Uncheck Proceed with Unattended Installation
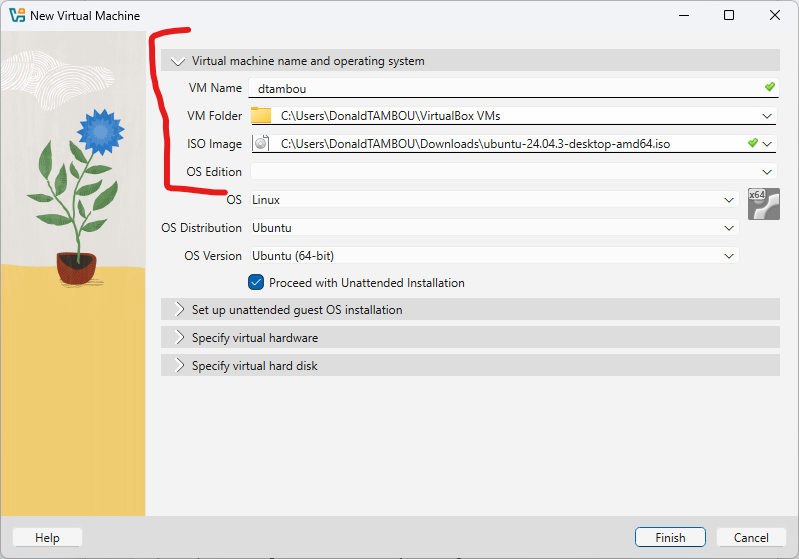 pyautogui.click(x=256, y=282)
